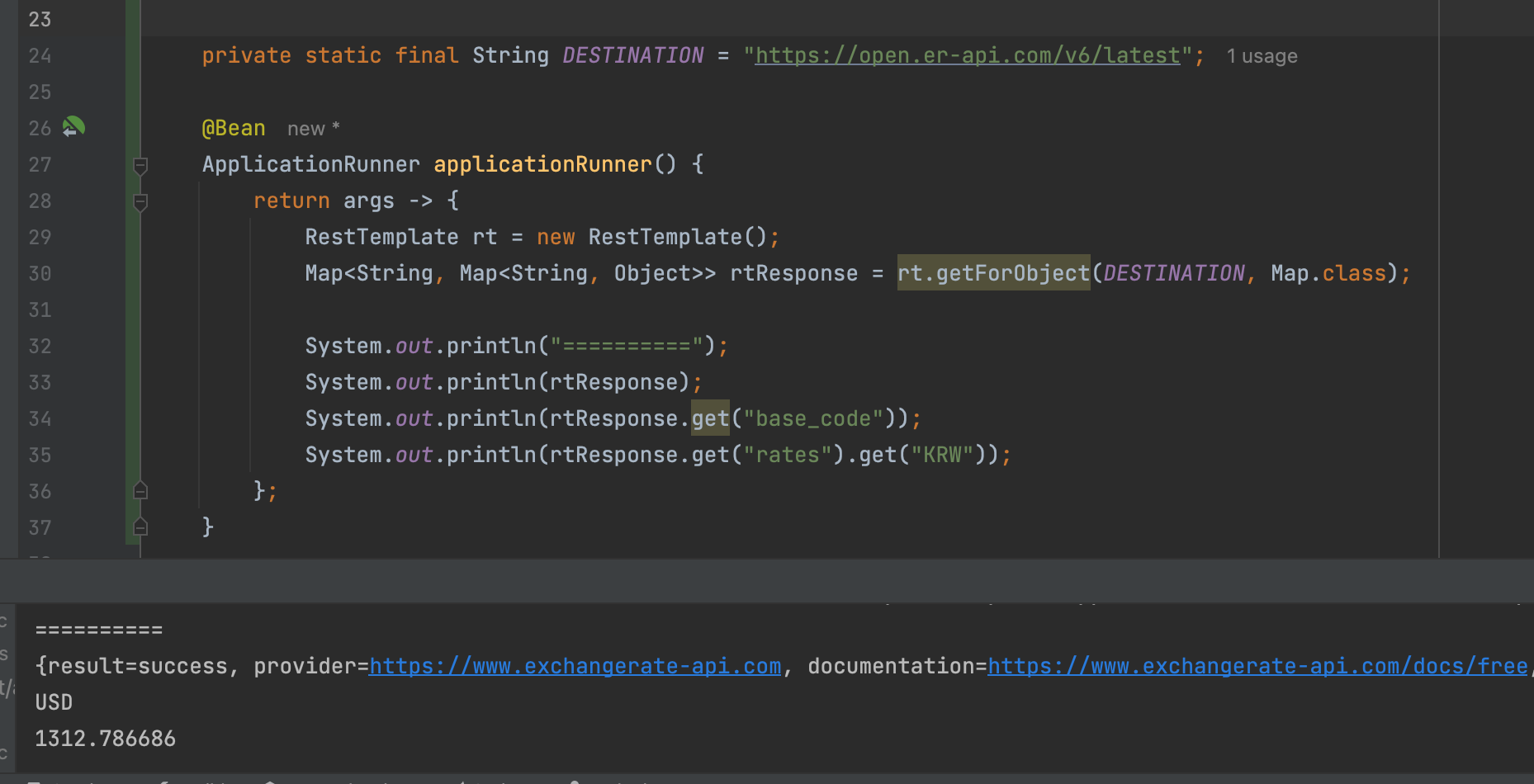Image resolution: width=1534 pixels, height=784 pixels.
Task: Click the fold end marker on line 37
Action: tap(140, 527)
